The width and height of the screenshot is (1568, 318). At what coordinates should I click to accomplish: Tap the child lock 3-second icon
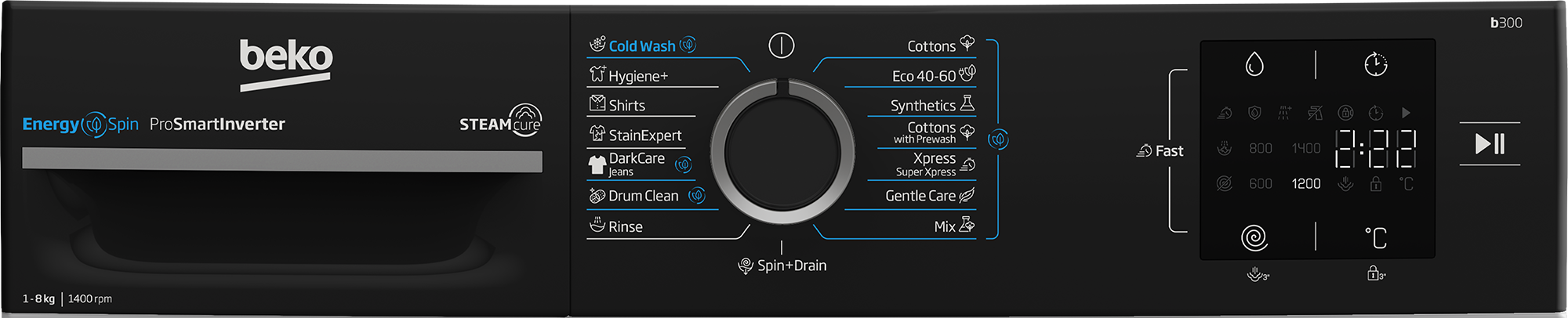[x=1376, y=273]
